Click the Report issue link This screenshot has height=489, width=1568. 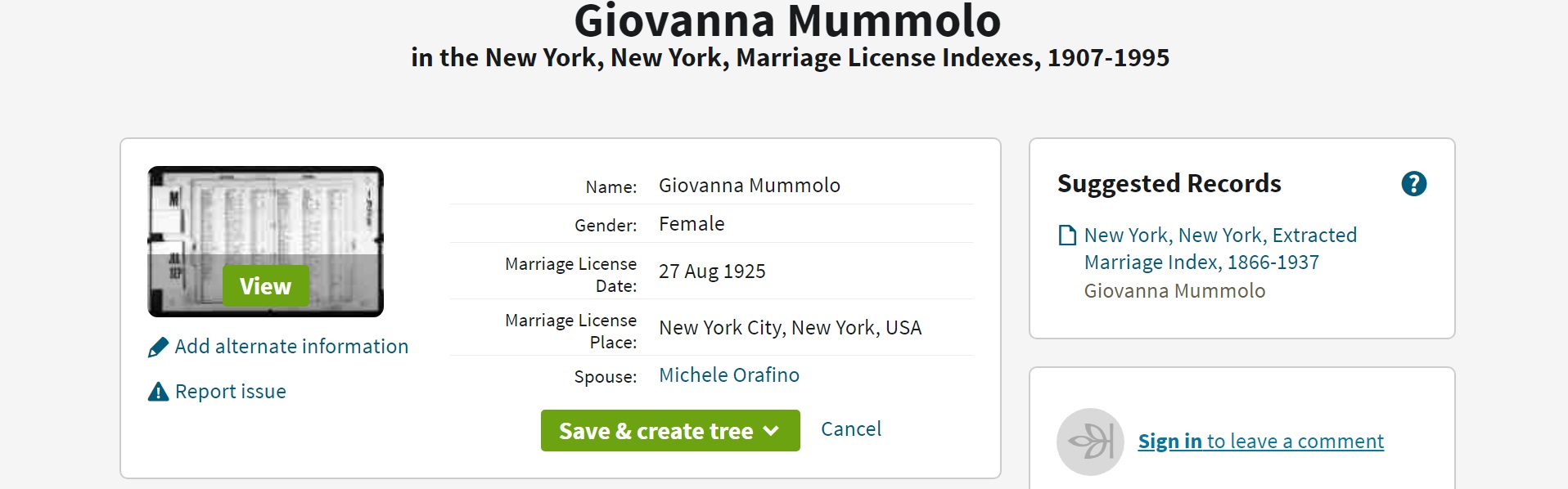[231, 392]
